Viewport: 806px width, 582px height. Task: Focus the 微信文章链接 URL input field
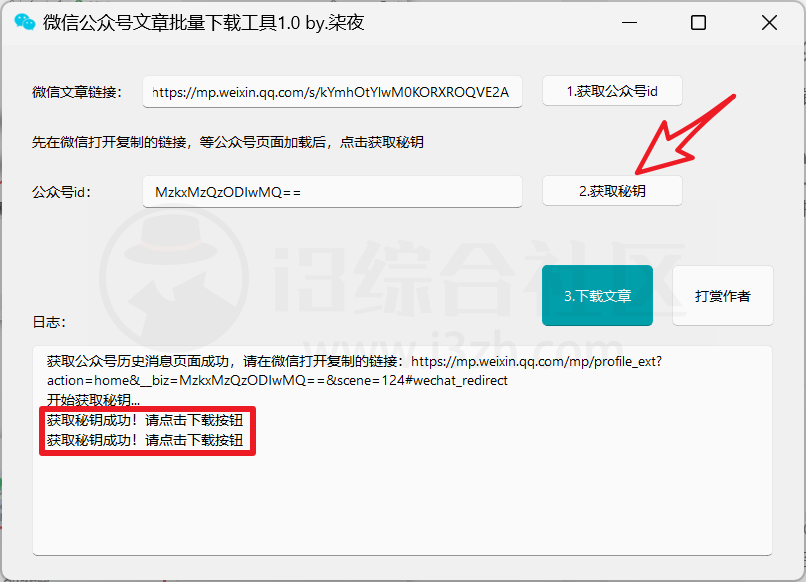click(x=332, y=92)
